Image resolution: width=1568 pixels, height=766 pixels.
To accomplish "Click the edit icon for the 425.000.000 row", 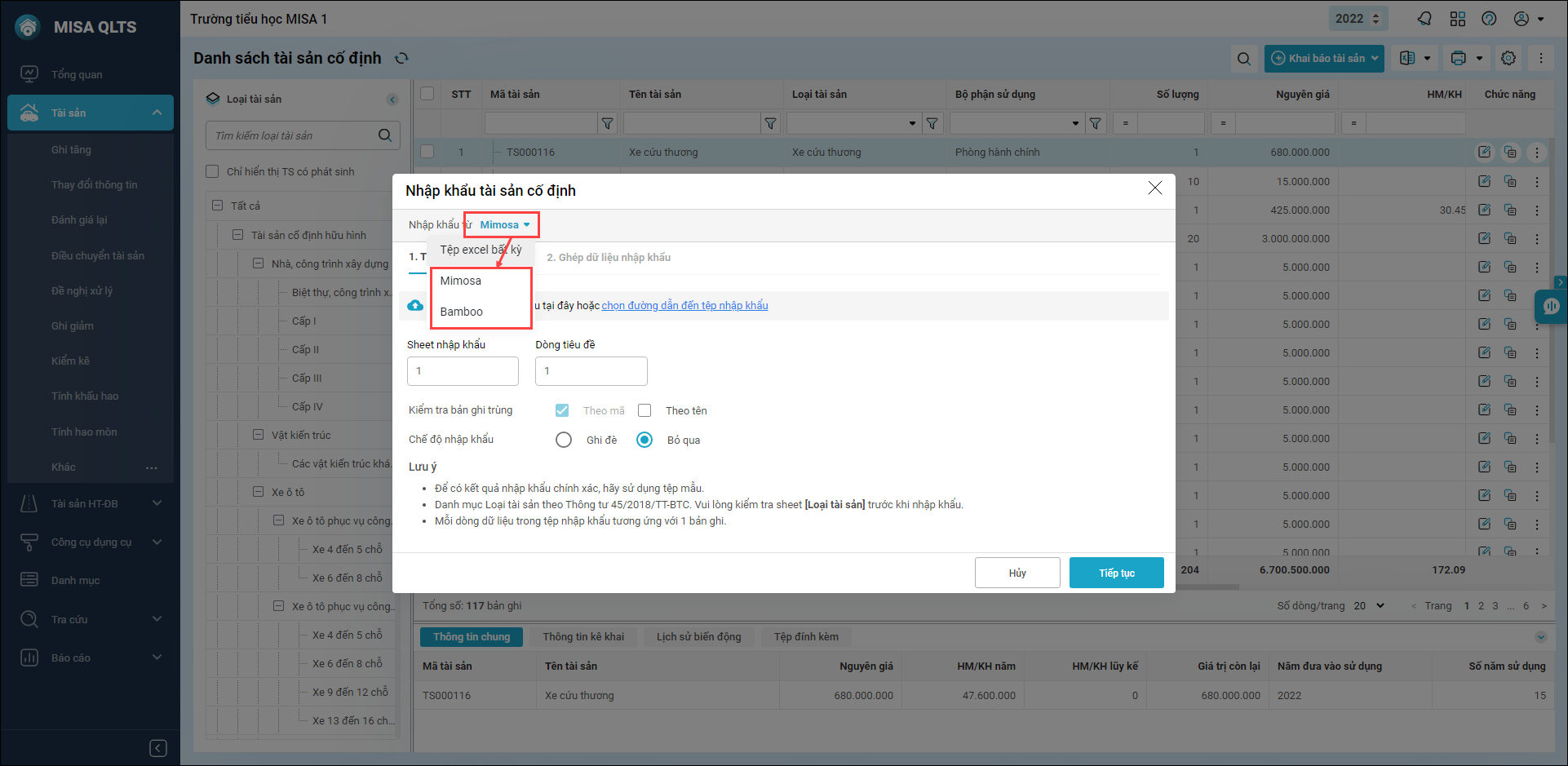I will tap(1484, 210).
